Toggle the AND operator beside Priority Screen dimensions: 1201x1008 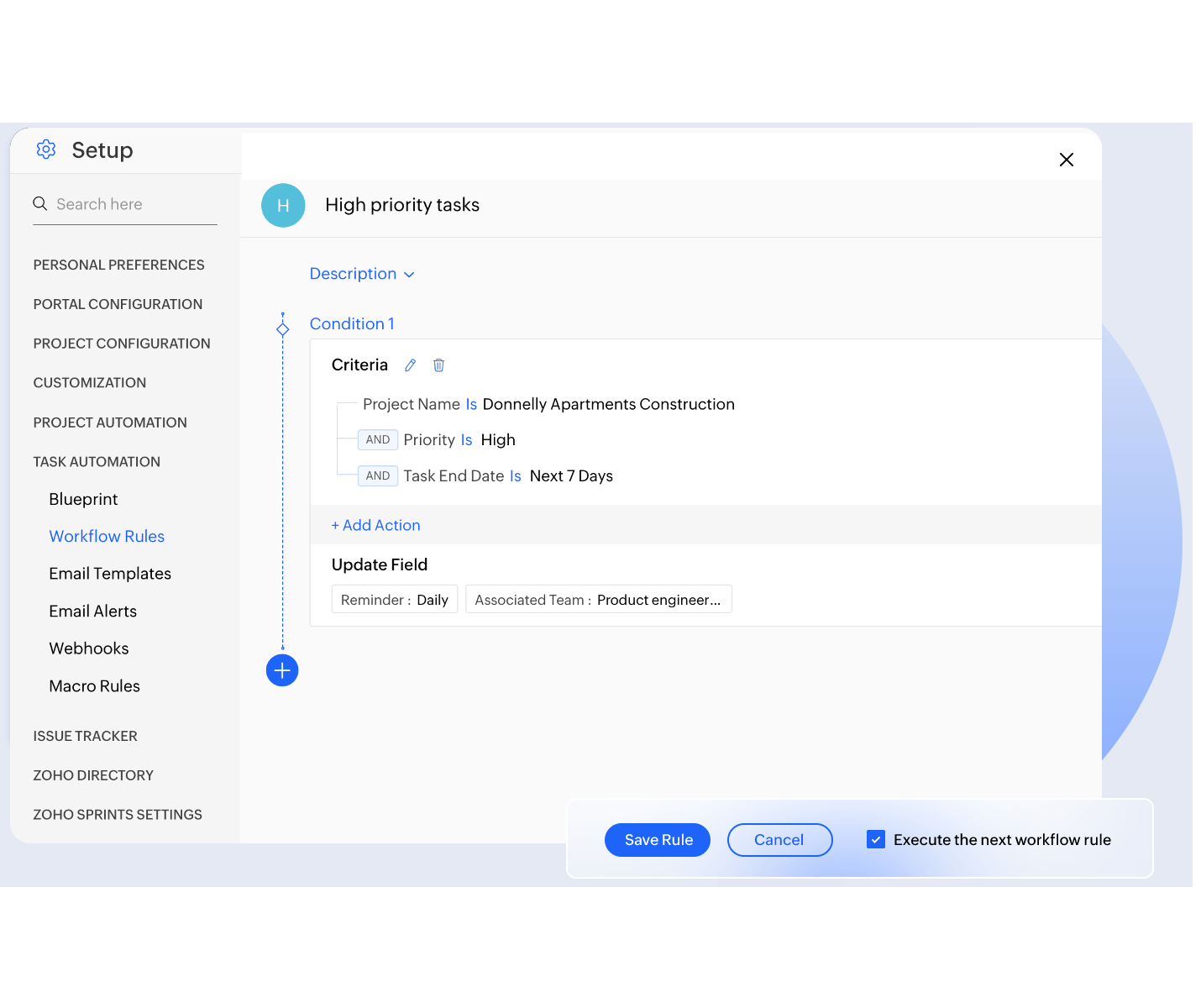pos(377,439)
